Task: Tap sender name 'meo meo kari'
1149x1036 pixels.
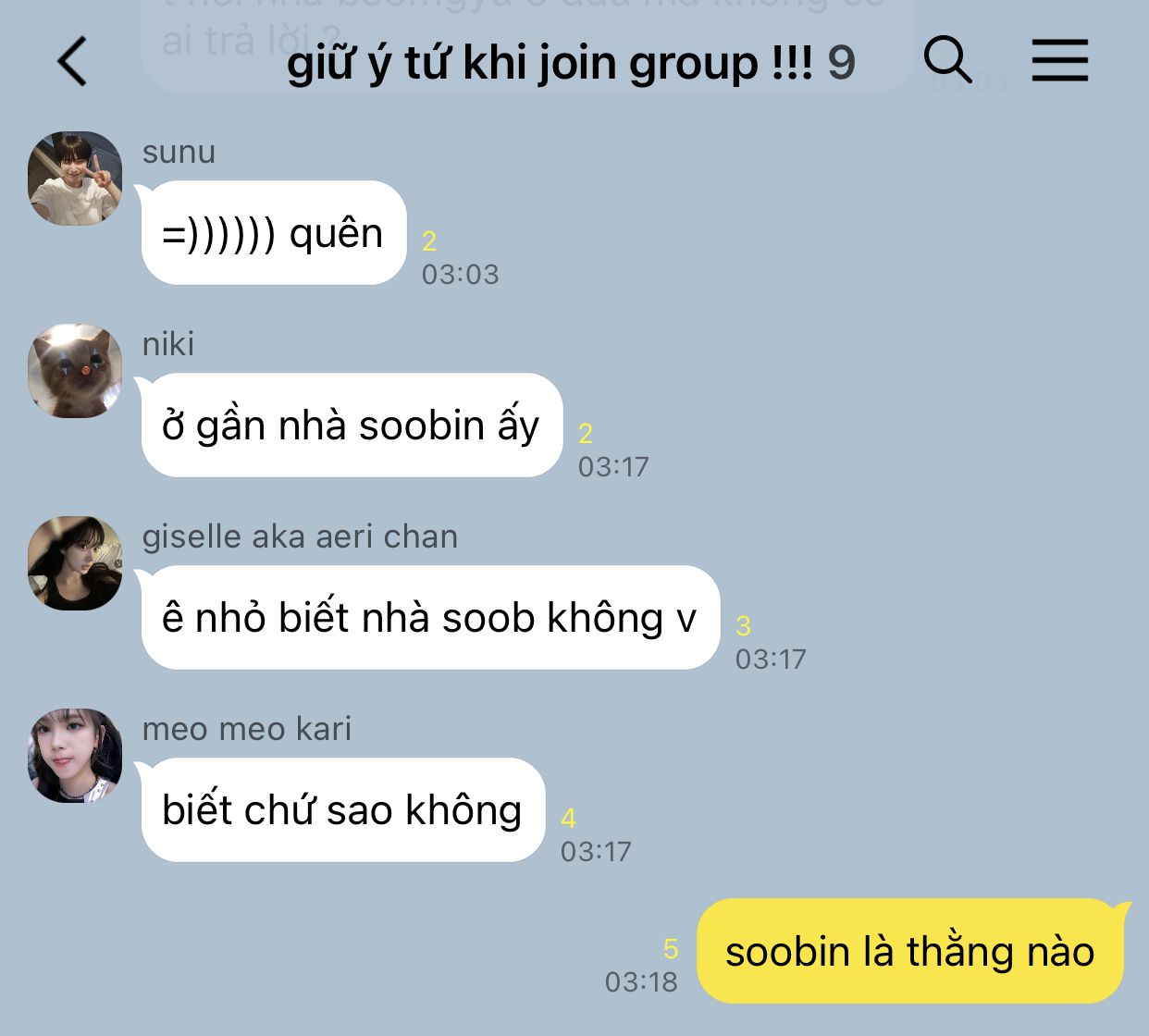Action: pos(247,729)
